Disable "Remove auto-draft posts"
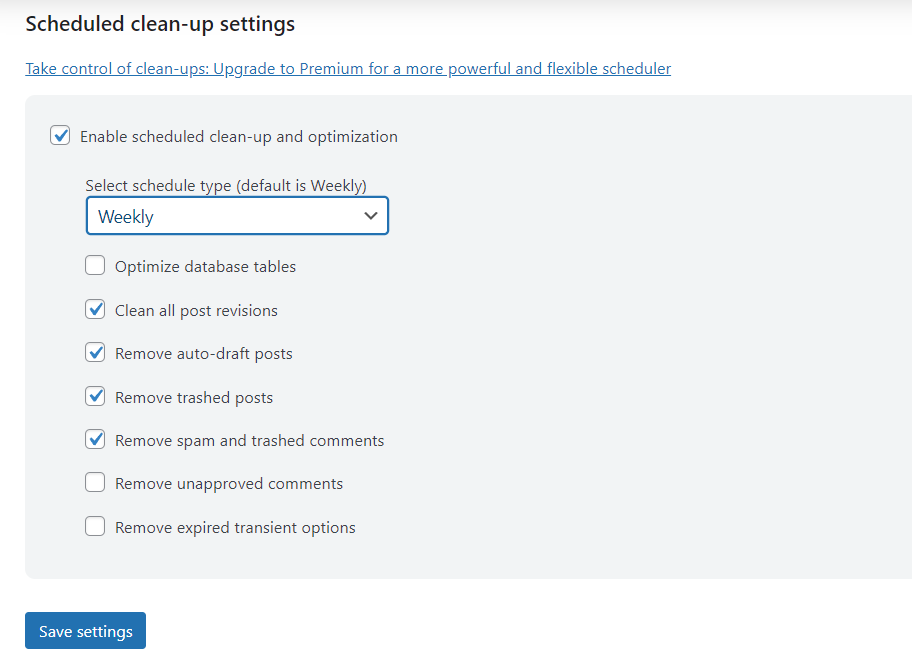This screenshot has width=912, height=672. [95, 352]
